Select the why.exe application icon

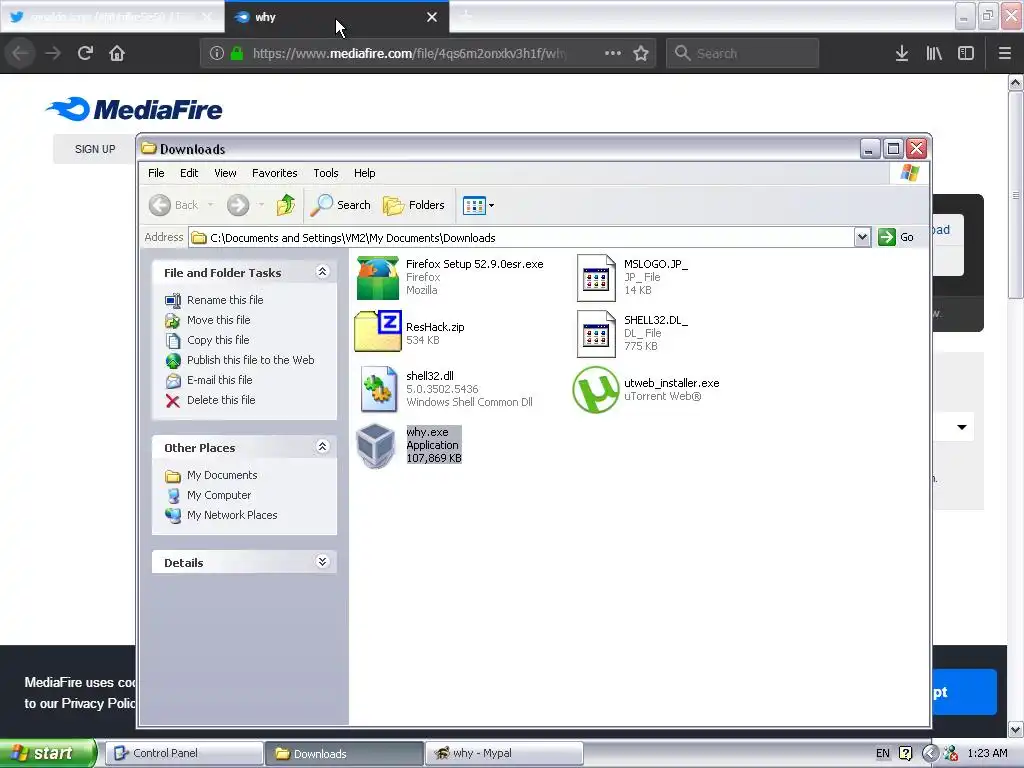pyautogui.click(x=376, y=446)
